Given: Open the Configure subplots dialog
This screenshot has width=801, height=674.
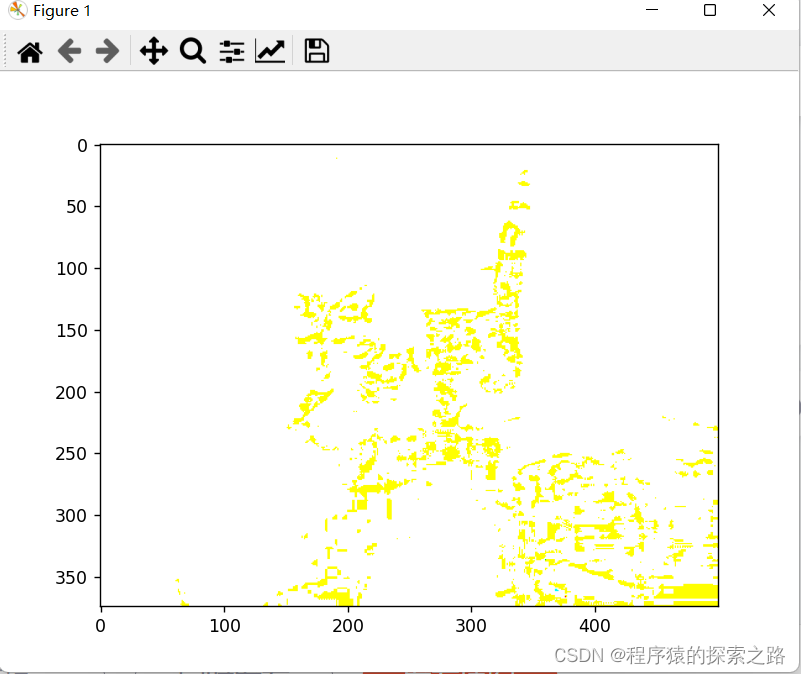Looking at the screenshot, I should (x=231, y=51).
